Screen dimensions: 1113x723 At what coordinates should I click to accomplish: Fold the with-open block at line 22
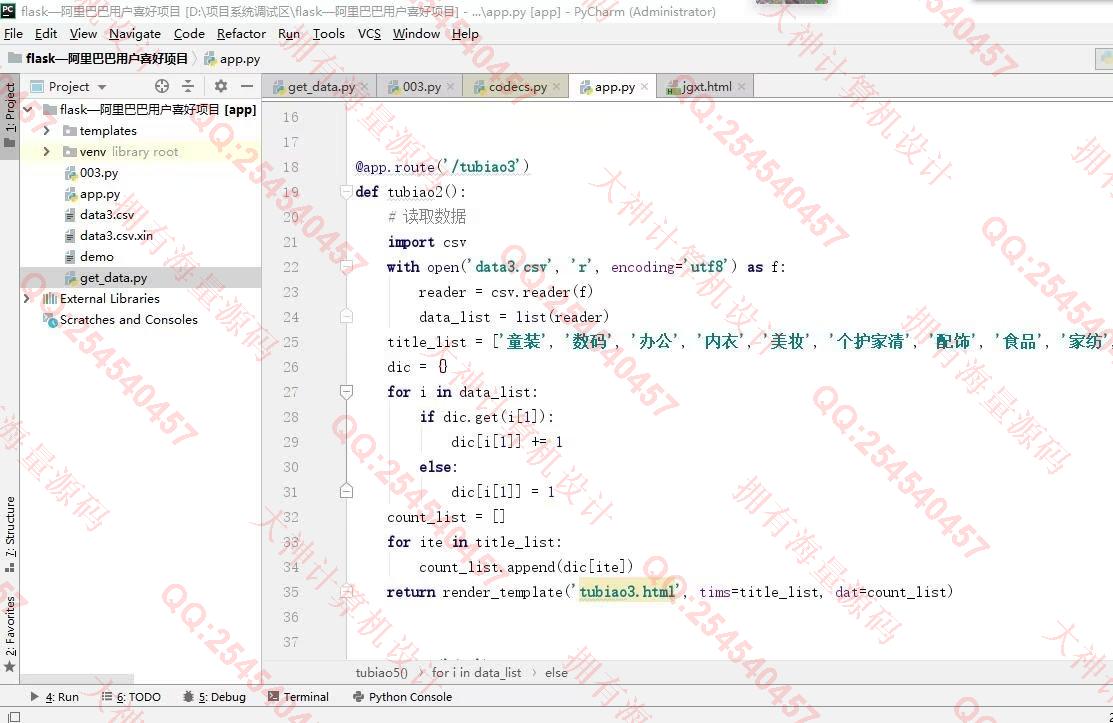346,267
